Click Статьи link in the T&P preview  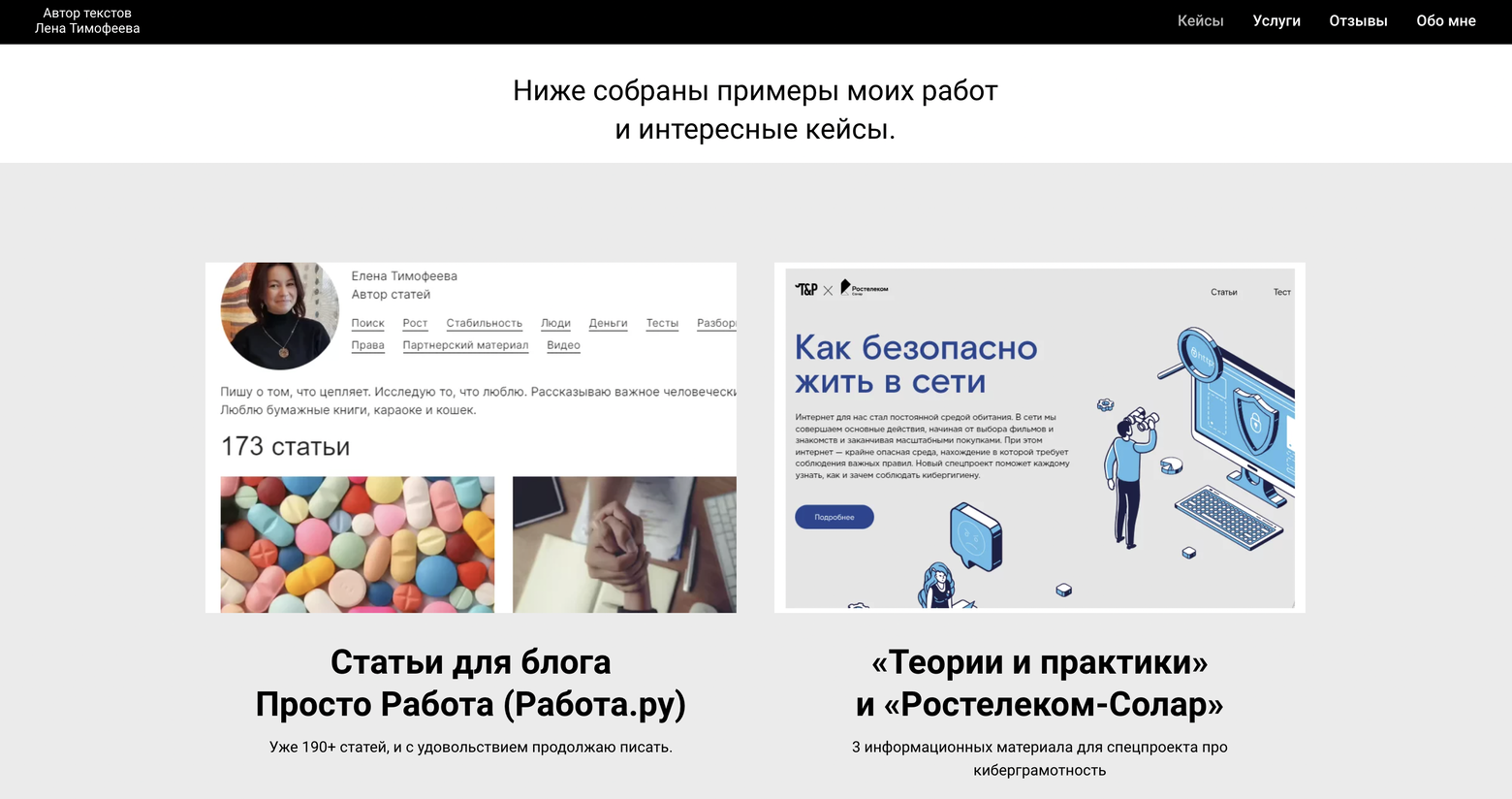pos(1223,292)
